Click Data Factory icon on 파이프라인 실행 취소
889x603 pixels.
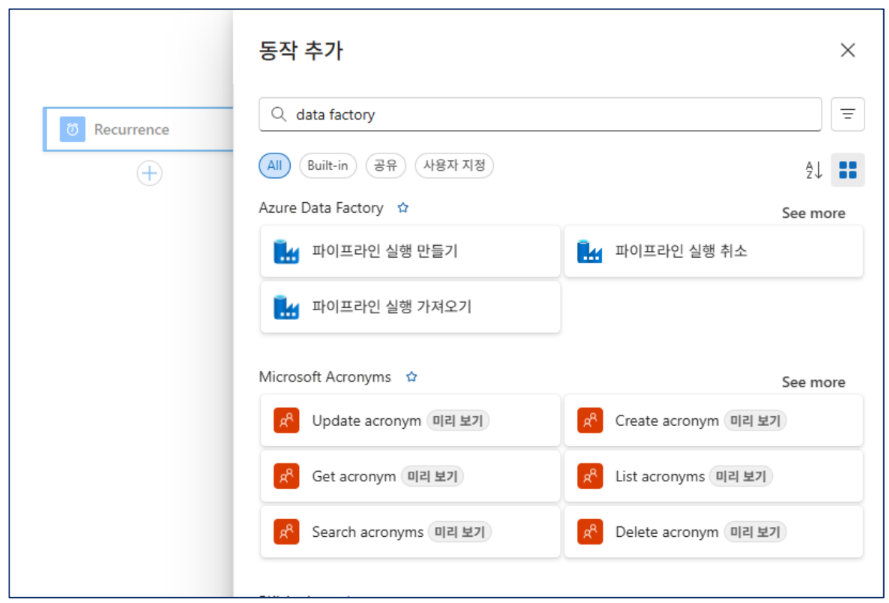click(590, 251)
